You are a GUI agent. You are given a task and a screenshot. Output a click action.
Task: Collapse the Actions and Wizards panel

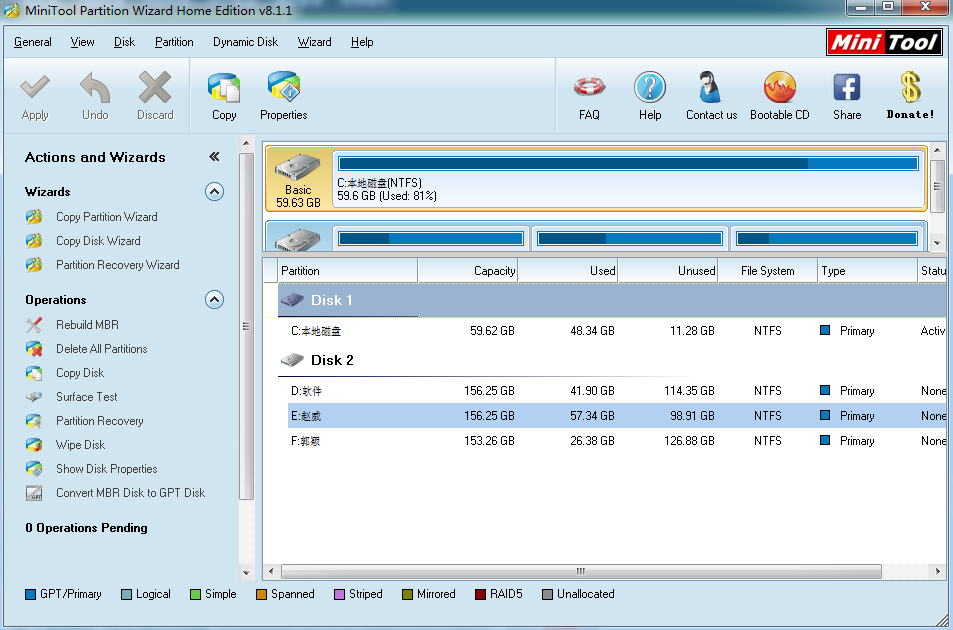pos(214,157)
